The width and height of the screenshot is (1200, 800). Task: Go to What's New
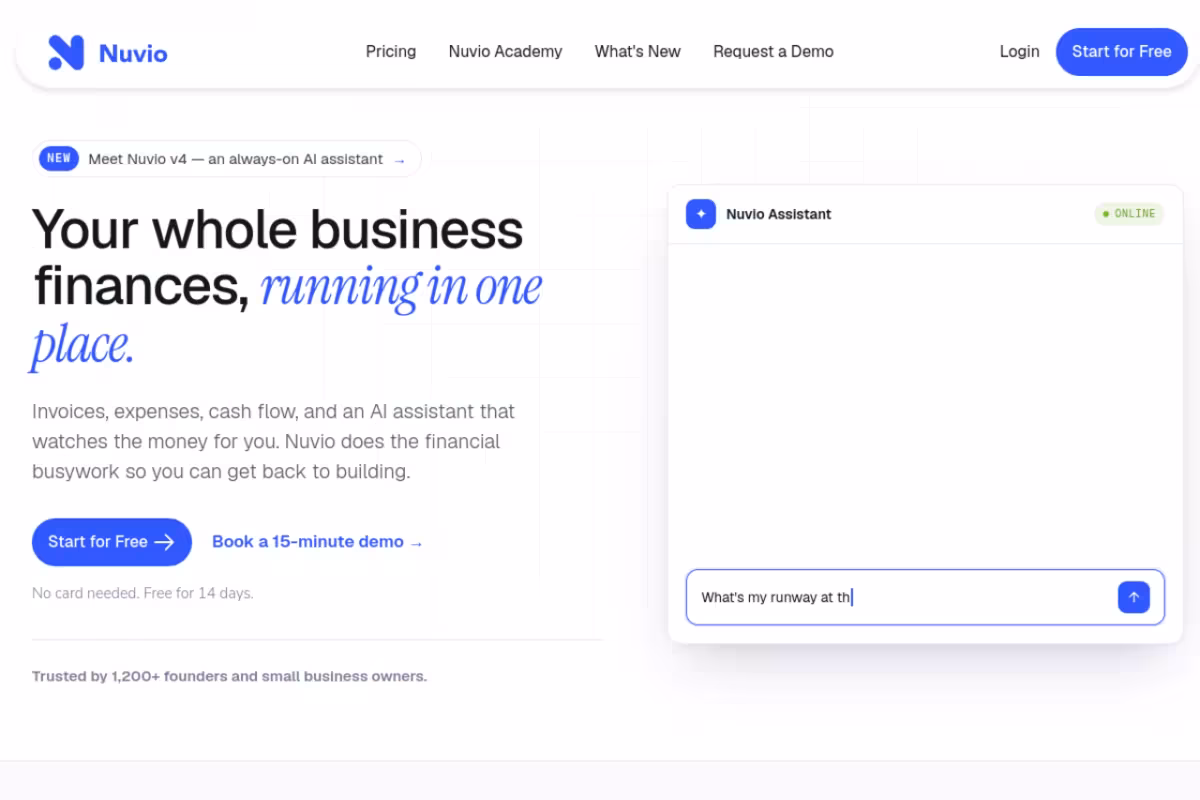point(638,51)
